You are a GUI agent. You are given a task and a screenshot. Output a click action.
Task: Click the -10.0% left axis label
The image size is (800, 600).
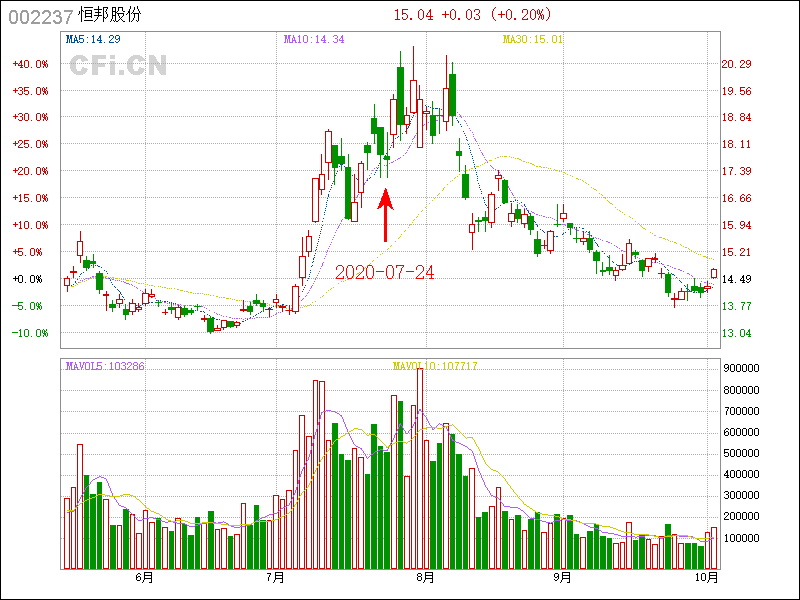click(x=30, y=333)
